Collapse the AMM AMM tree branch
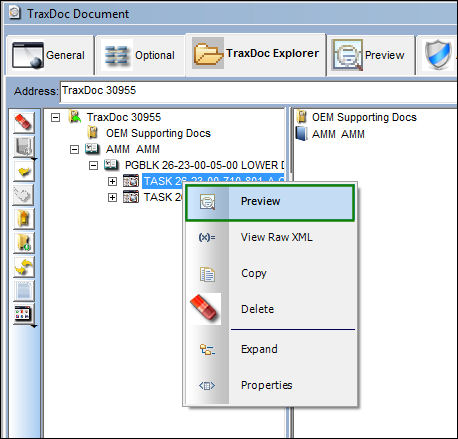This screenshot has width=458, height=439. click(74, 149)
